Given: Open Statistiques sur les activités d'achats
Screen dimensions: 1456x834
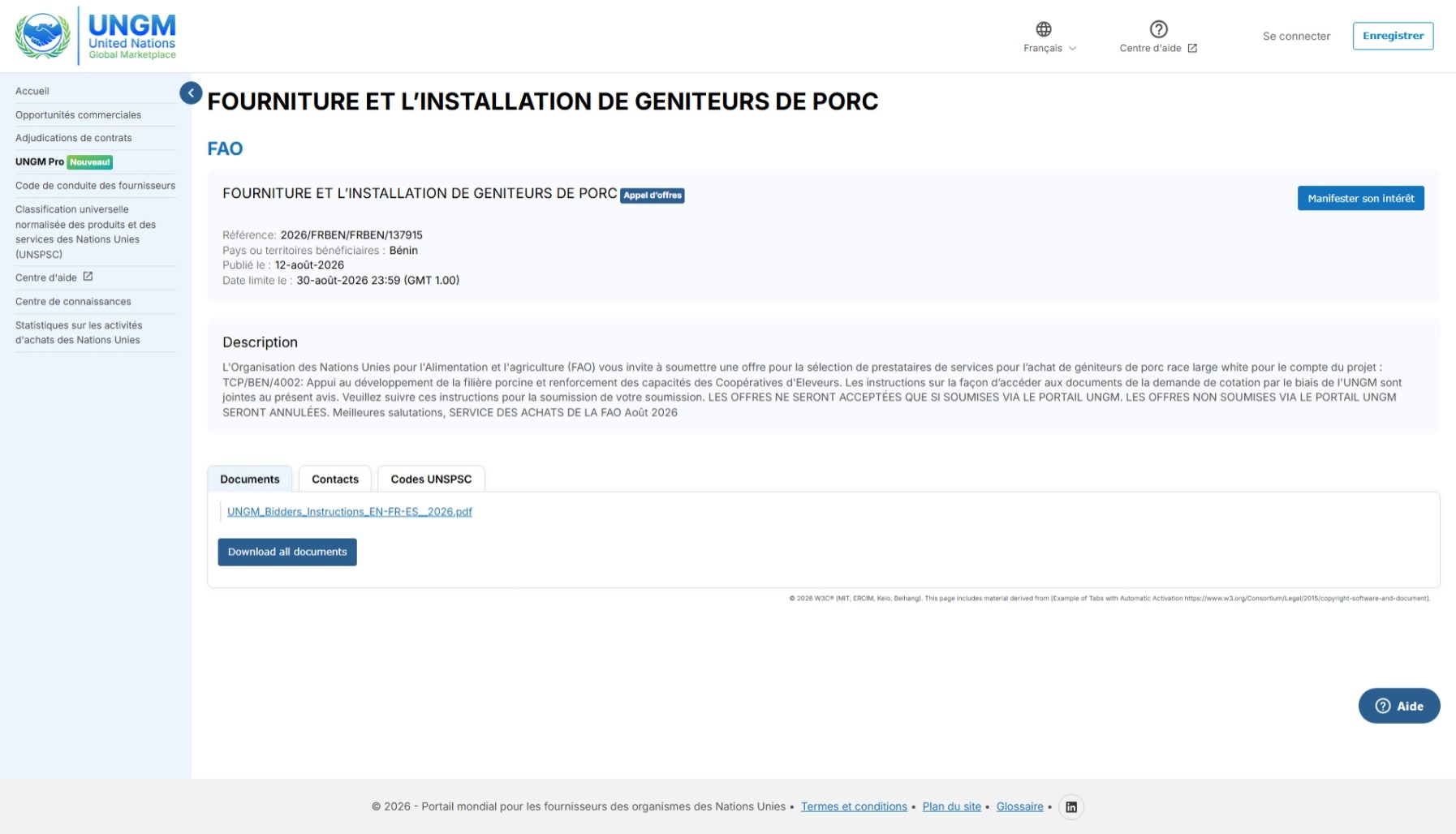Looking at the screenshot, I should (79, 333).
